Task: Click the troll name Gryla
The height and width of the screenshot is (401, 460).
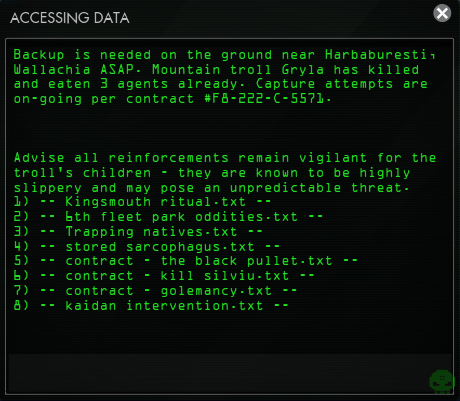Action: point(303,70)
